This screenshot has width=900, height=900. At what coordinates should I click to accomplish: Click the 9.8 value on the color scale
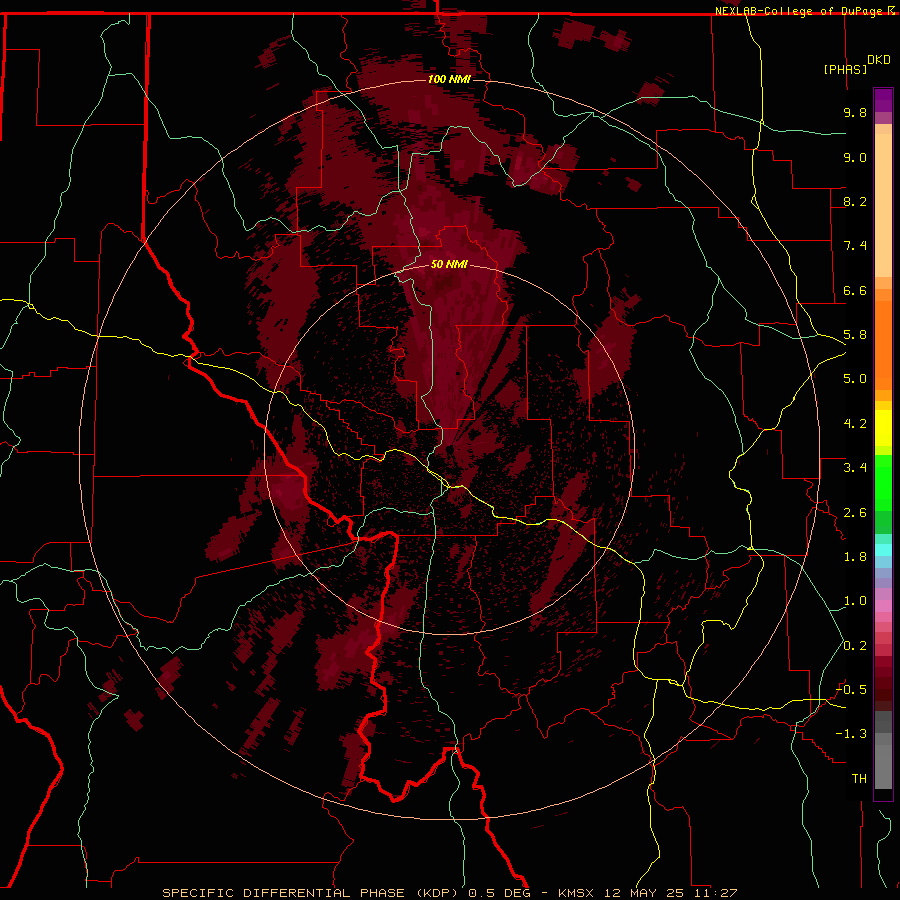[855, 112]
